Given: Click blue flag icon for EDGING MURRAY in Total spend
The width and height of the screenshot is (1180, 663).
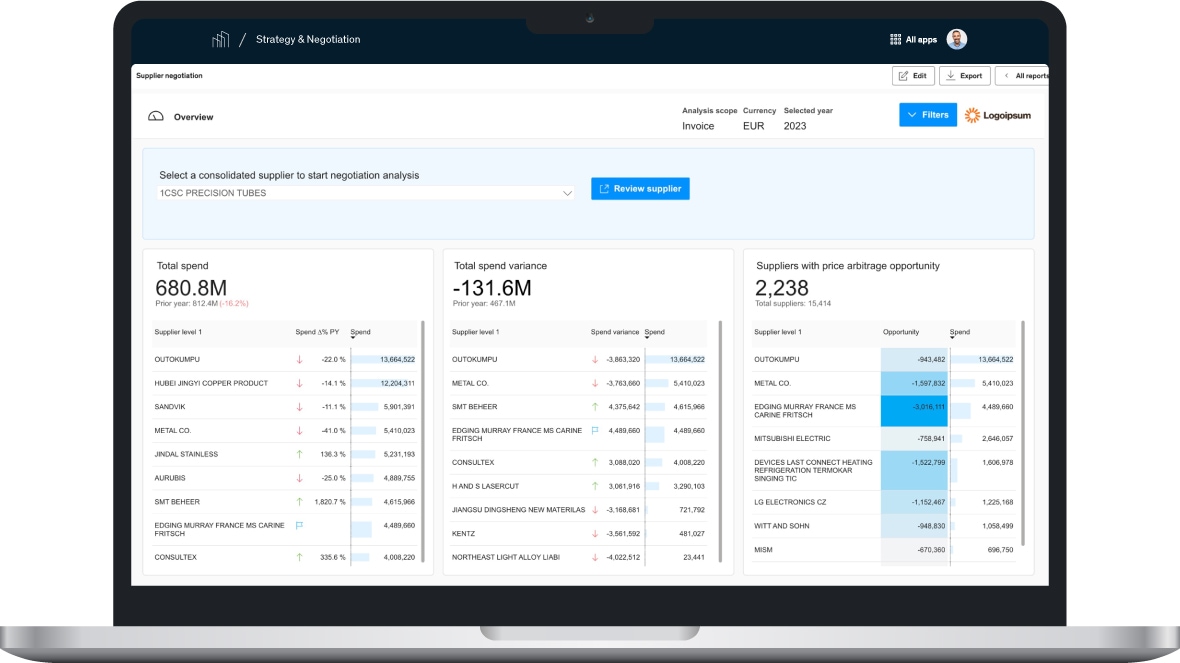Looking at the screenshot, I should point(299,525).
